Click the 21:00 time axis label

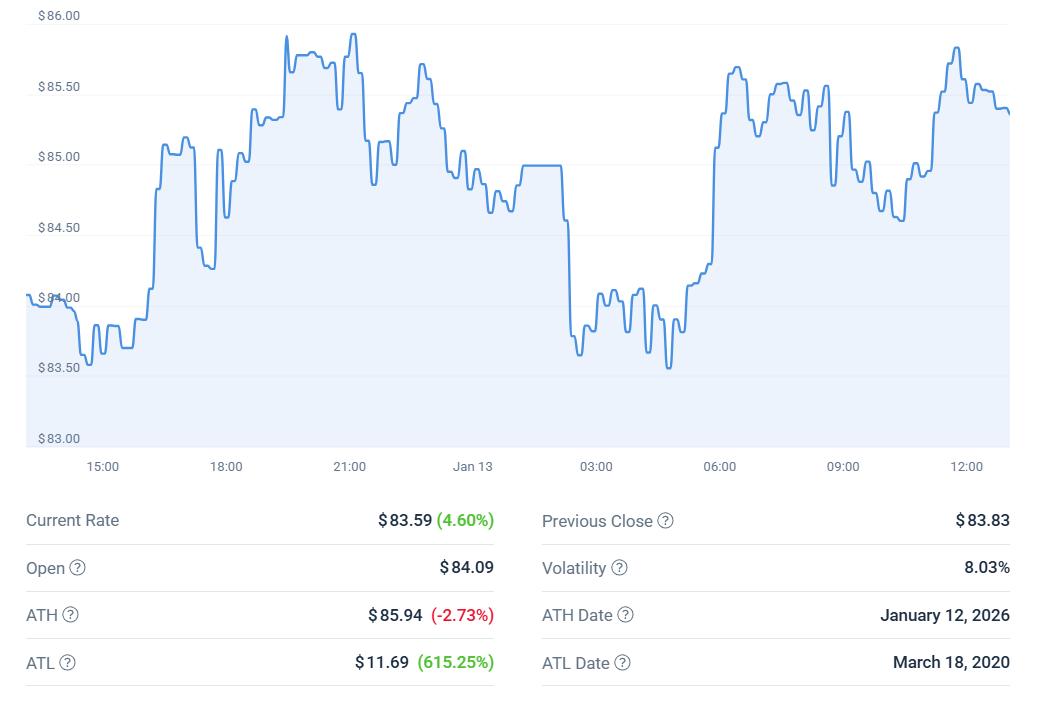click(x=349, y=466)
